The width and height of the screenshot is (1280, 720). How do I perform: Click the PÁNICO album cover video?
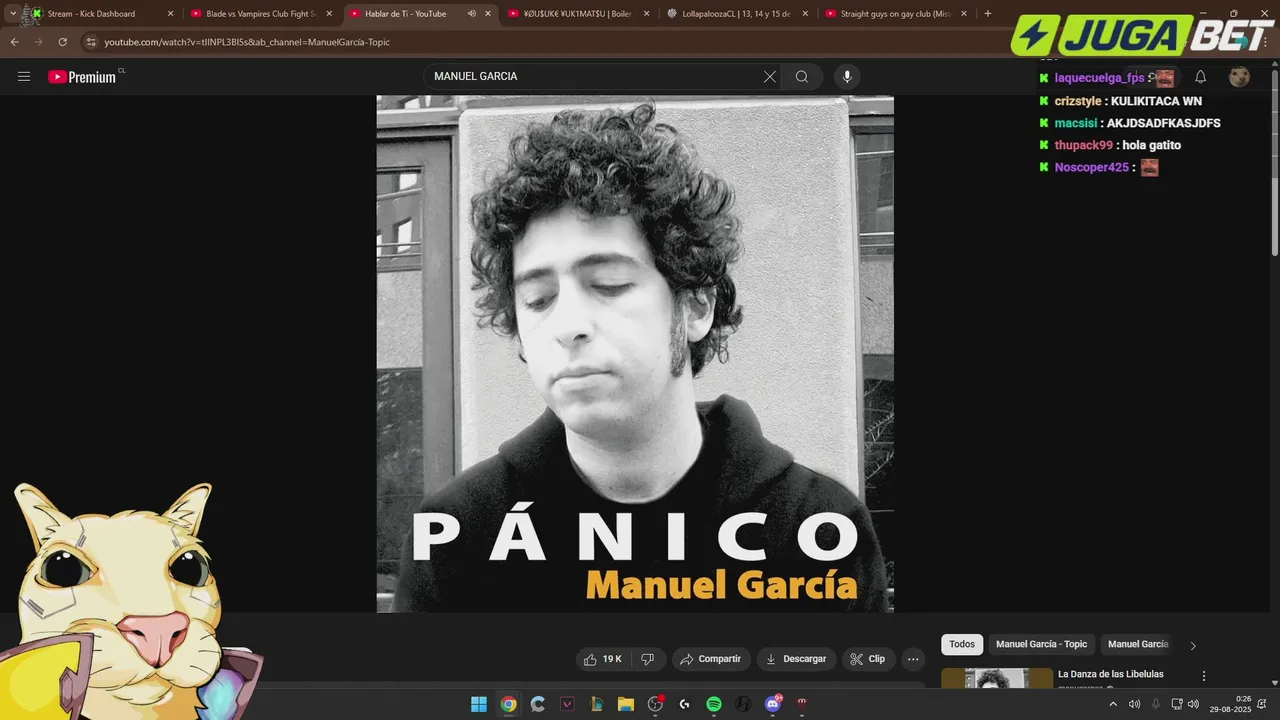tap(635, 354)
